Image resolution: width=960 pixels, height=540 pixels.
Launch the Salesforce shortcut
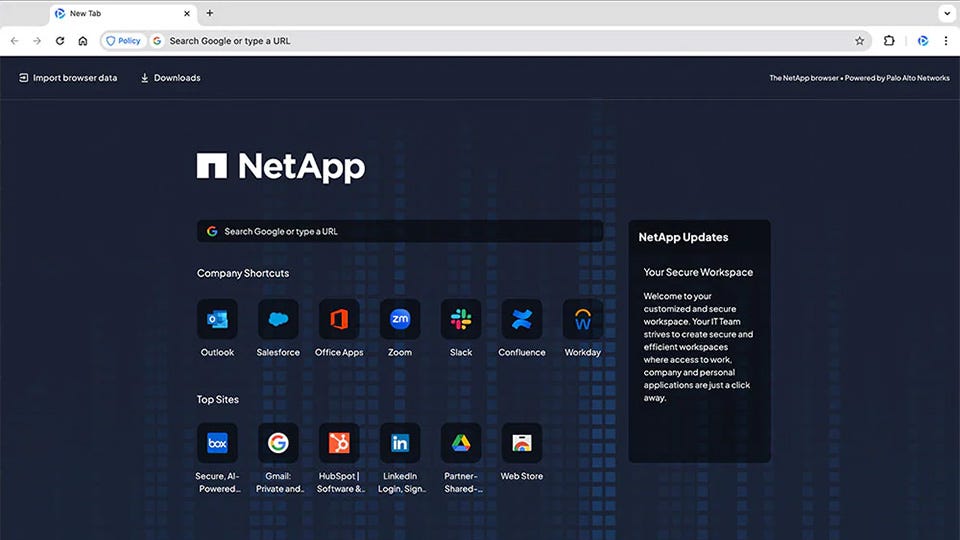(x=278, y=319)
